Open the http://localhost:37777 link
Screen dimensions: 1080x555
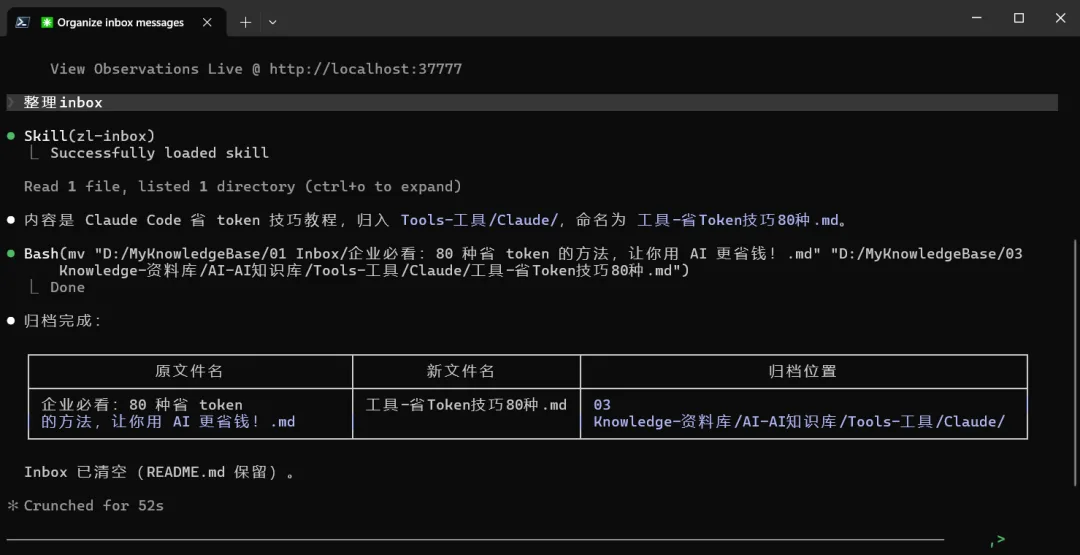click(365, 69)
